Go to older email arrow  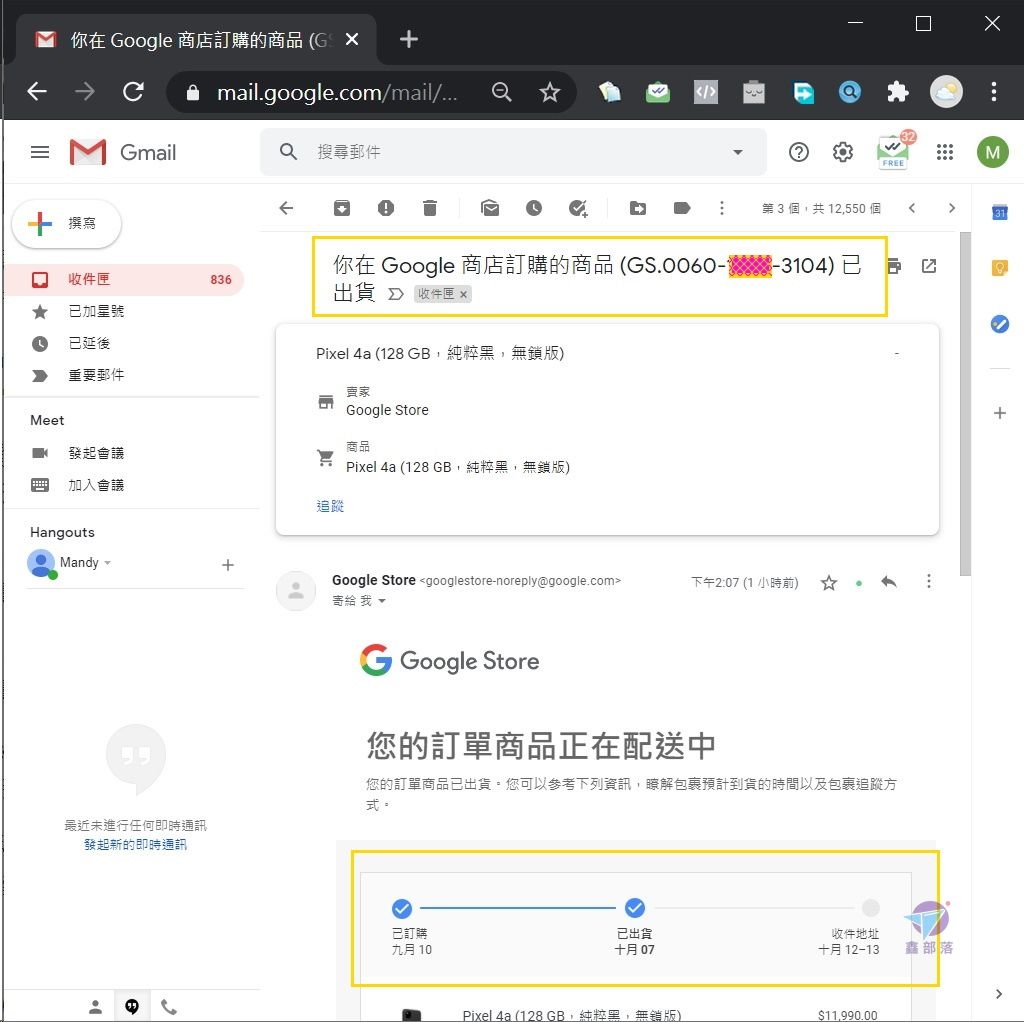(x=952, y=208)
